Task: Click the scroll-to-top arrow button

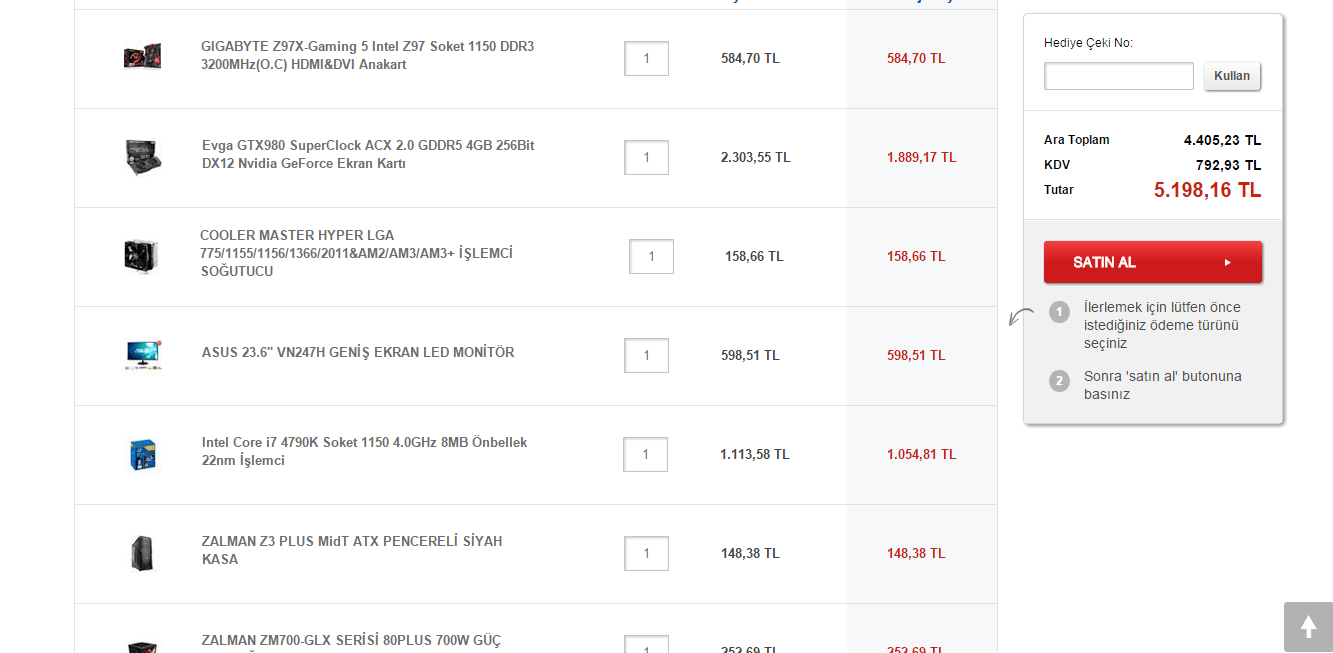Action: click(x=1308, y=627)
